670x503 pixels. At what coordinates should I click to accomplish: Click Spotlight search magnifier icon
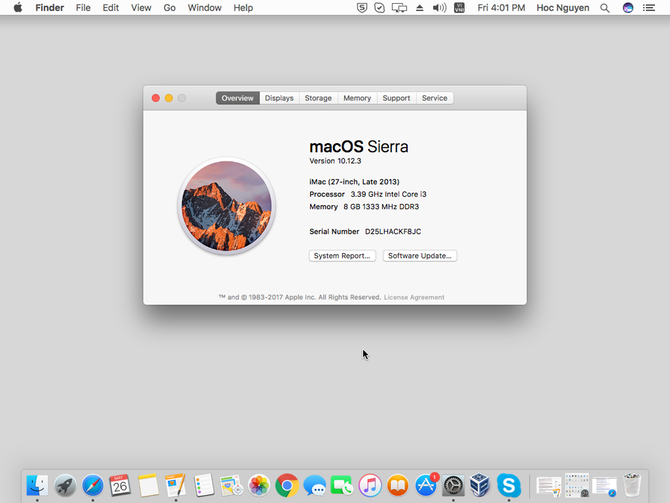click(x=605, y=8)
